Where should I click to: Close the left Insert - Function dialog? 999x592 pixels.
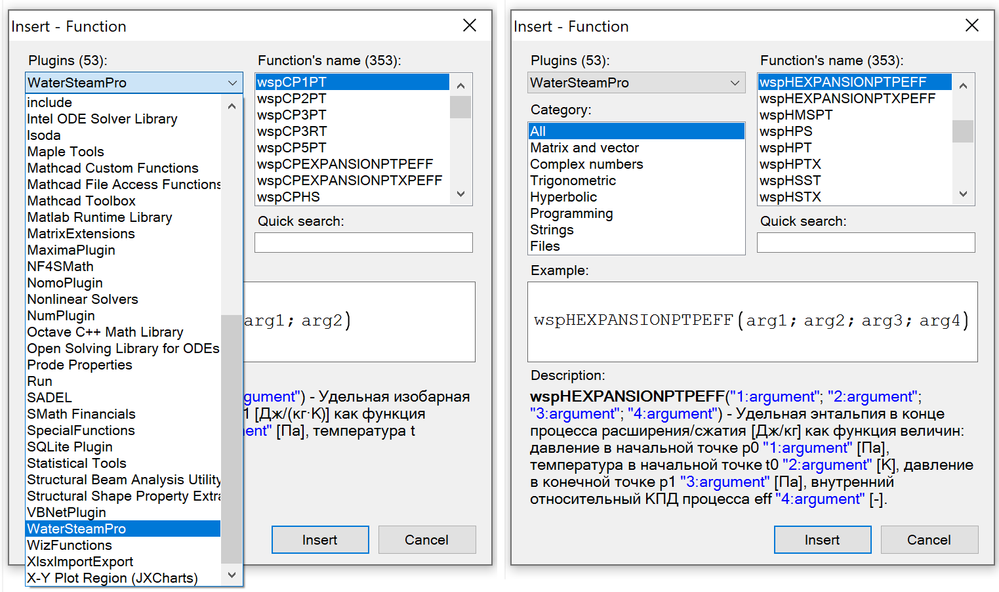467,26
